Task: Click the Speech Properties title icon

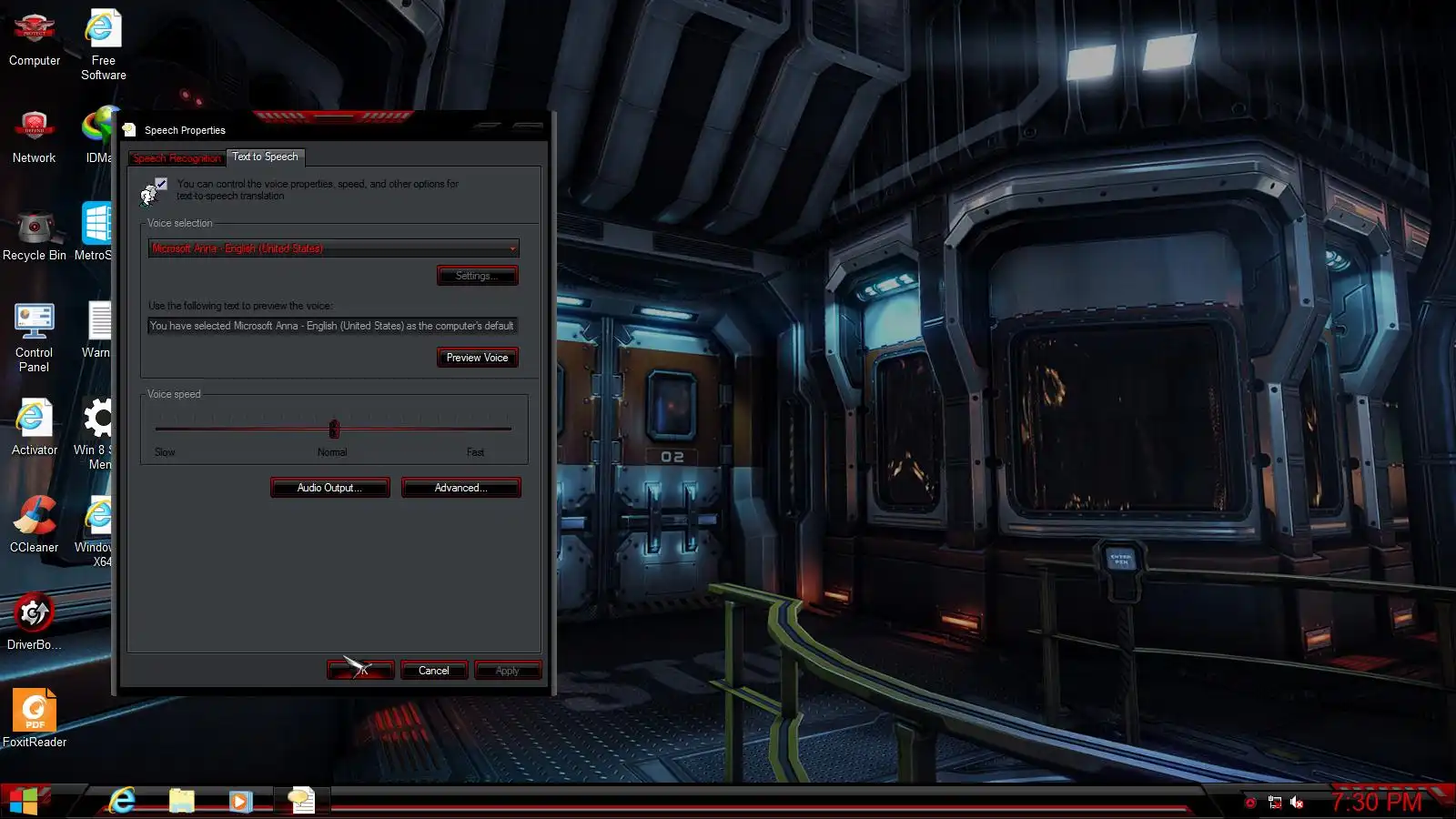Action: point(129,130)
